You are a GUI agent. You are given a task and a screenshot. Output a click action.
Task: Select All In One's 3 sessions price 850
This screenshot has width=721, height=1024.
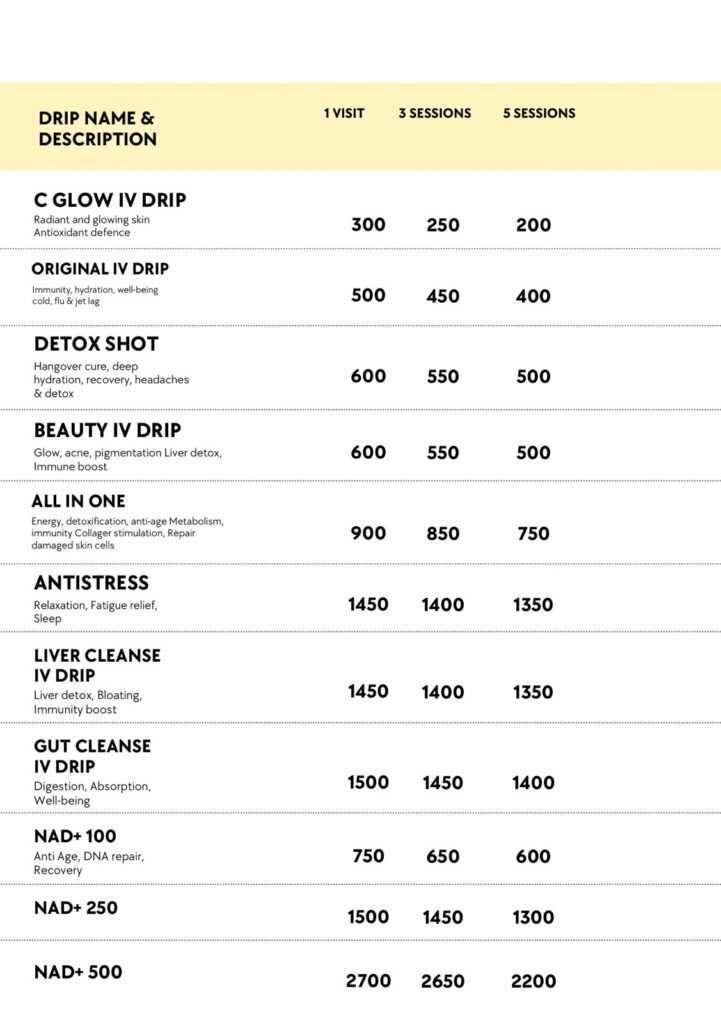pyautogui.click(x=443, y=534)
